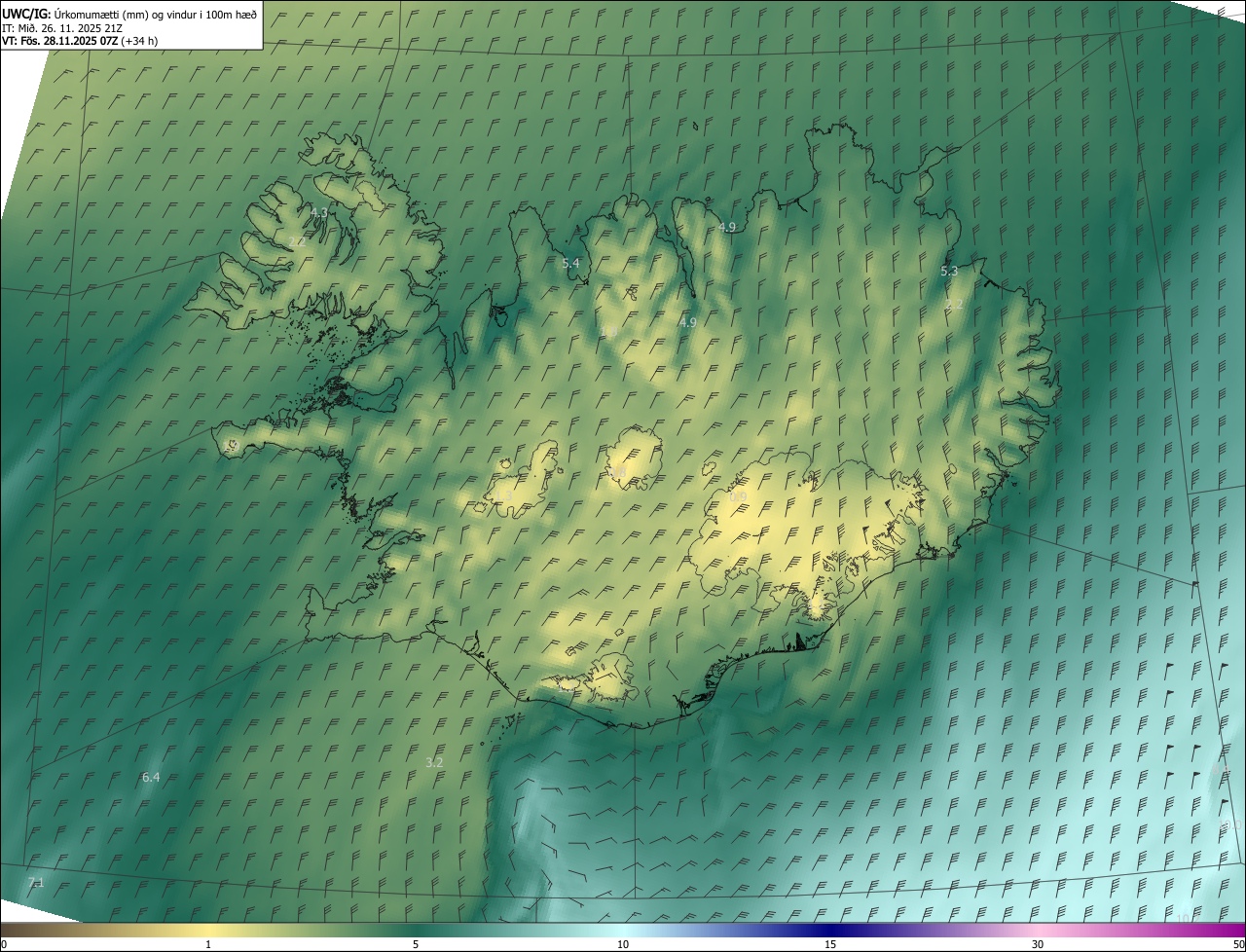Click the 1 tick on the colour scale

208,944
